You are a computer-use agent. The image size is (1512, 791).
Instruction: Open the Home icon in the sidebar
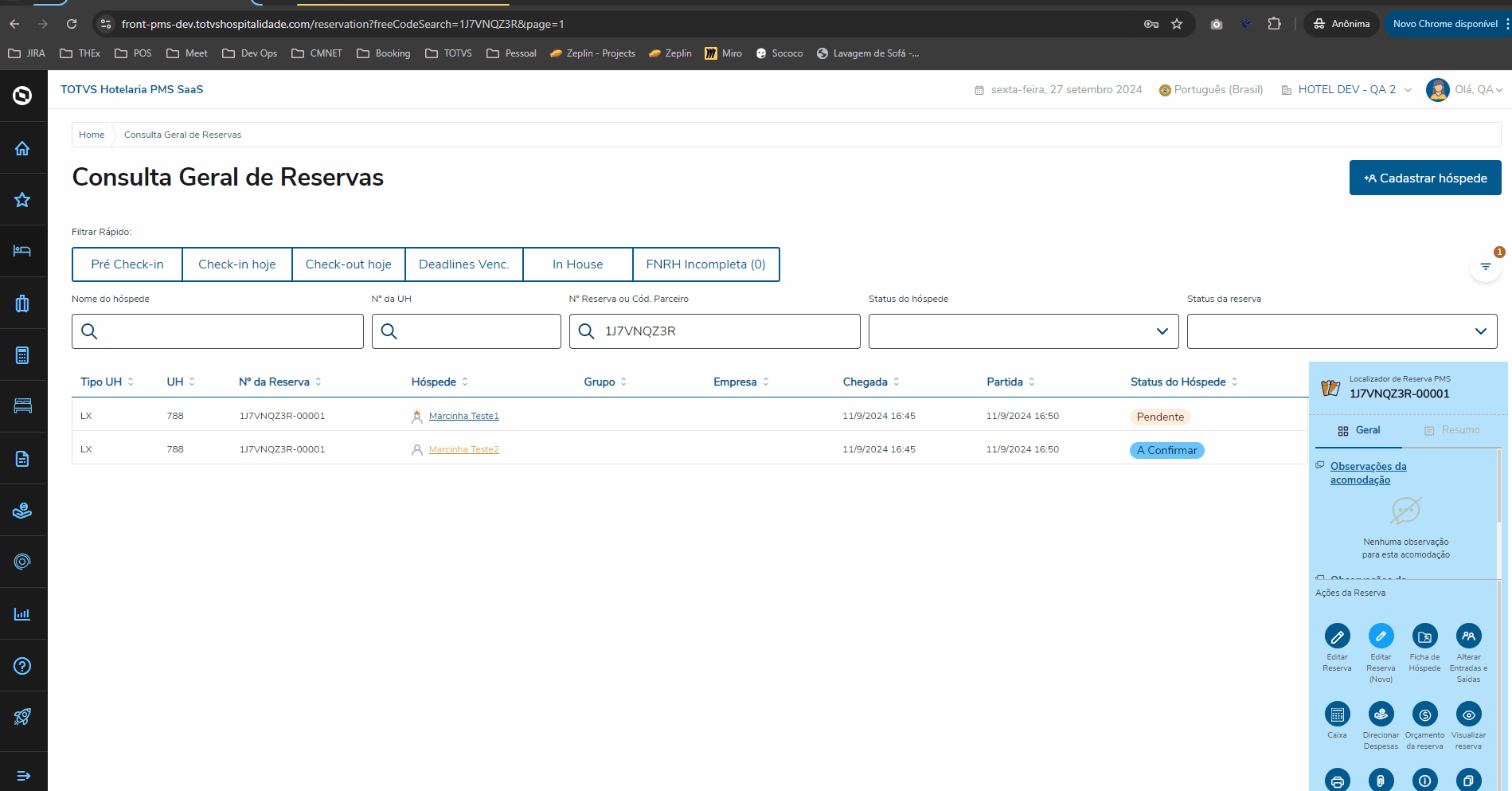coord(22,148)
